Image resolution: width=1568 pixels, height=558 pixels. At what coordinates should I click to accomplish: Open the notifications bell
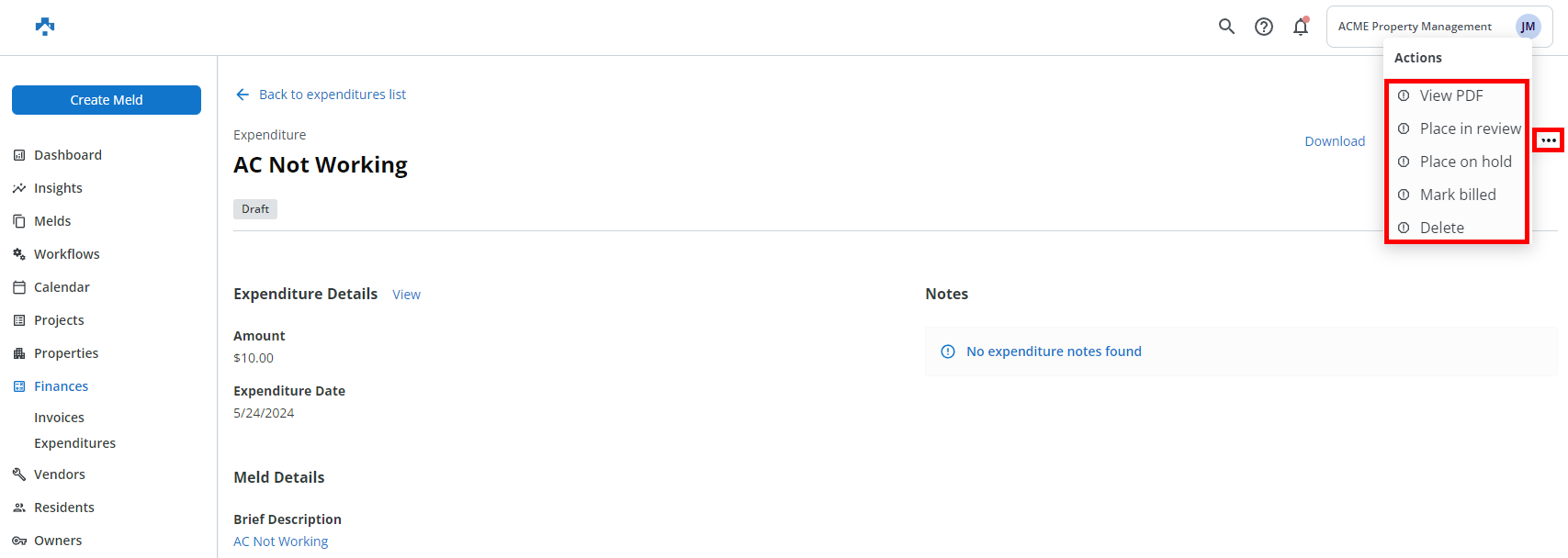pyautogui.click(x=1301, y=27)
